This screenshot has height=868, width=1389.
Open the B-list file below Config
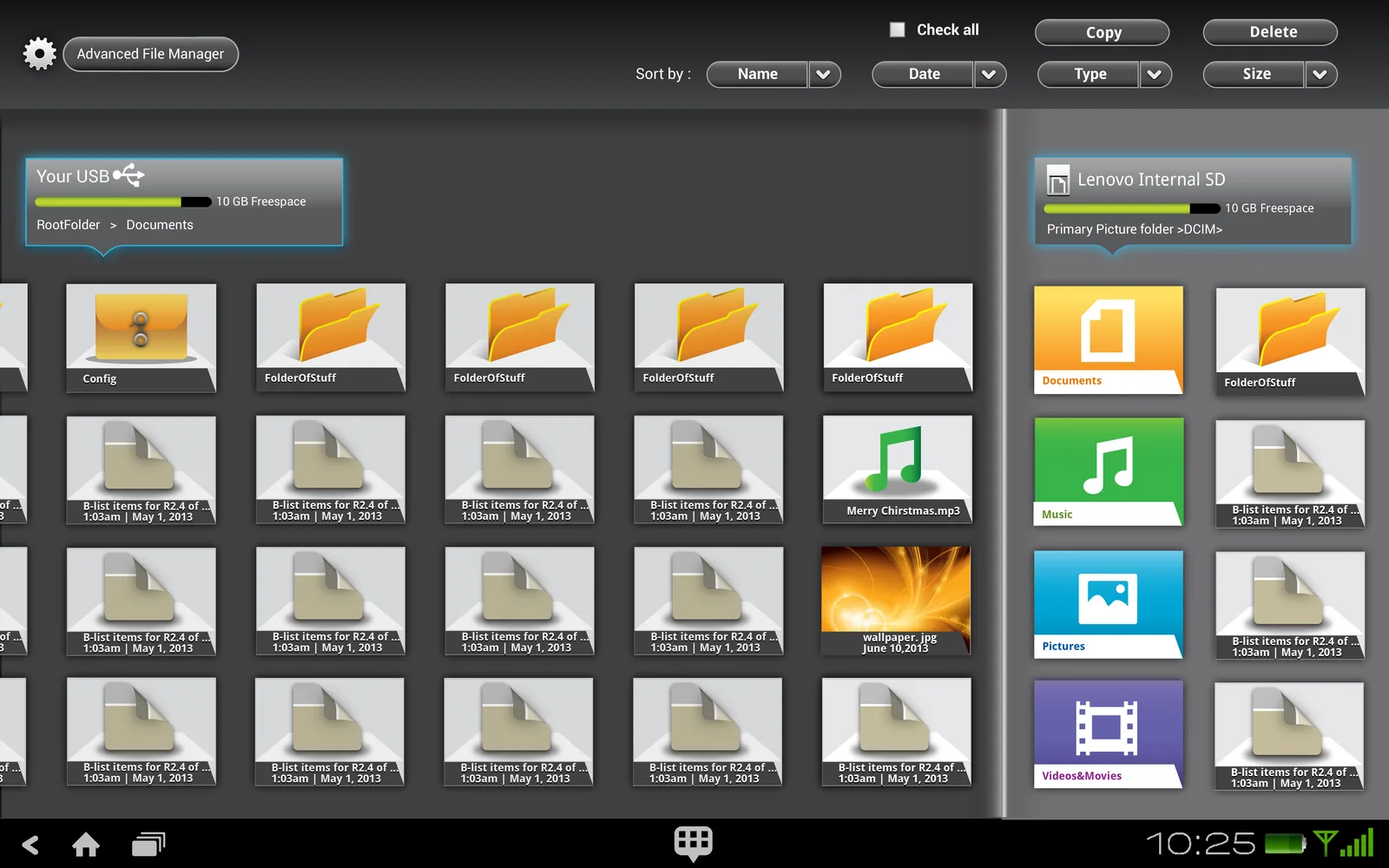coord(142,470)
